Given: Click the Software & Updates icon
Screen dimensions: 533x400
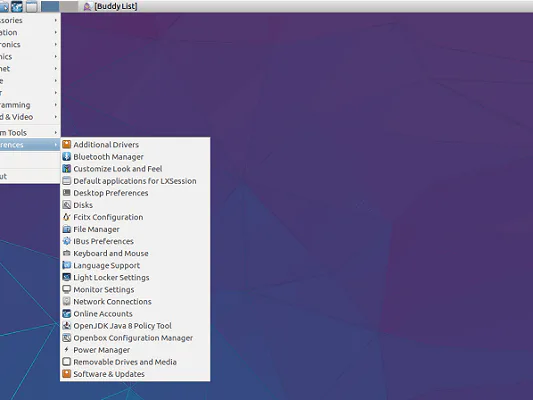Looking at the screenshot, I should [67, 374].
